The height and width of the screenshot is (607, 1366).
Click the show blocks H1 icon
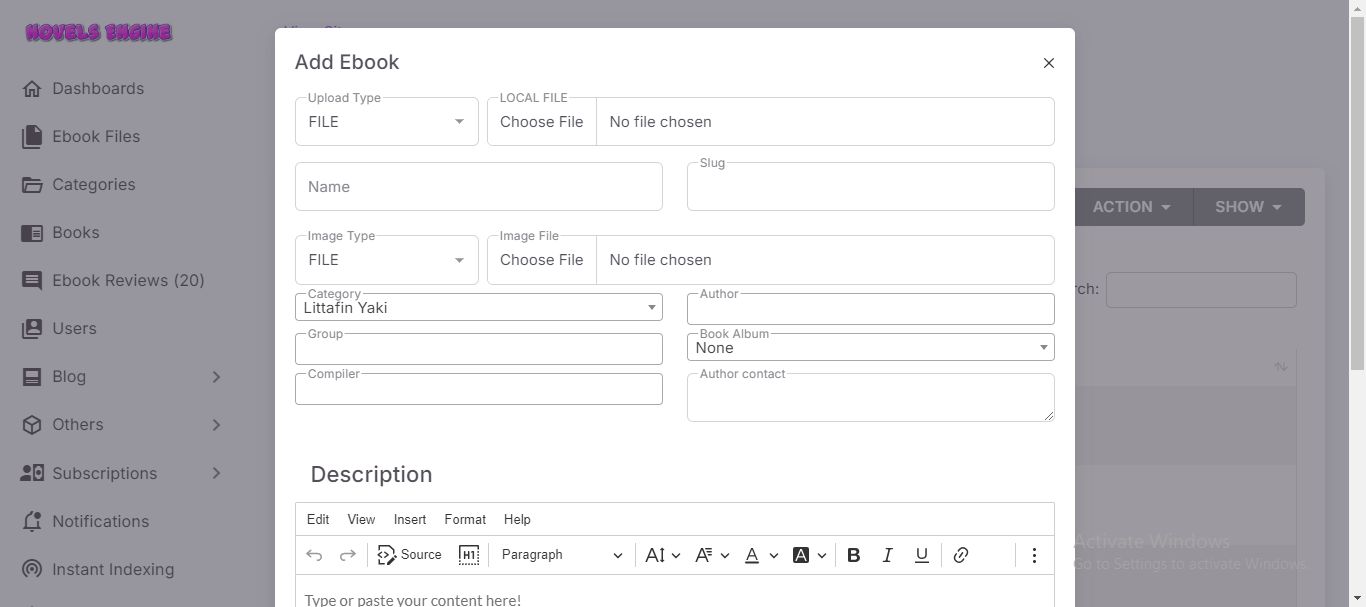(468, 555)
